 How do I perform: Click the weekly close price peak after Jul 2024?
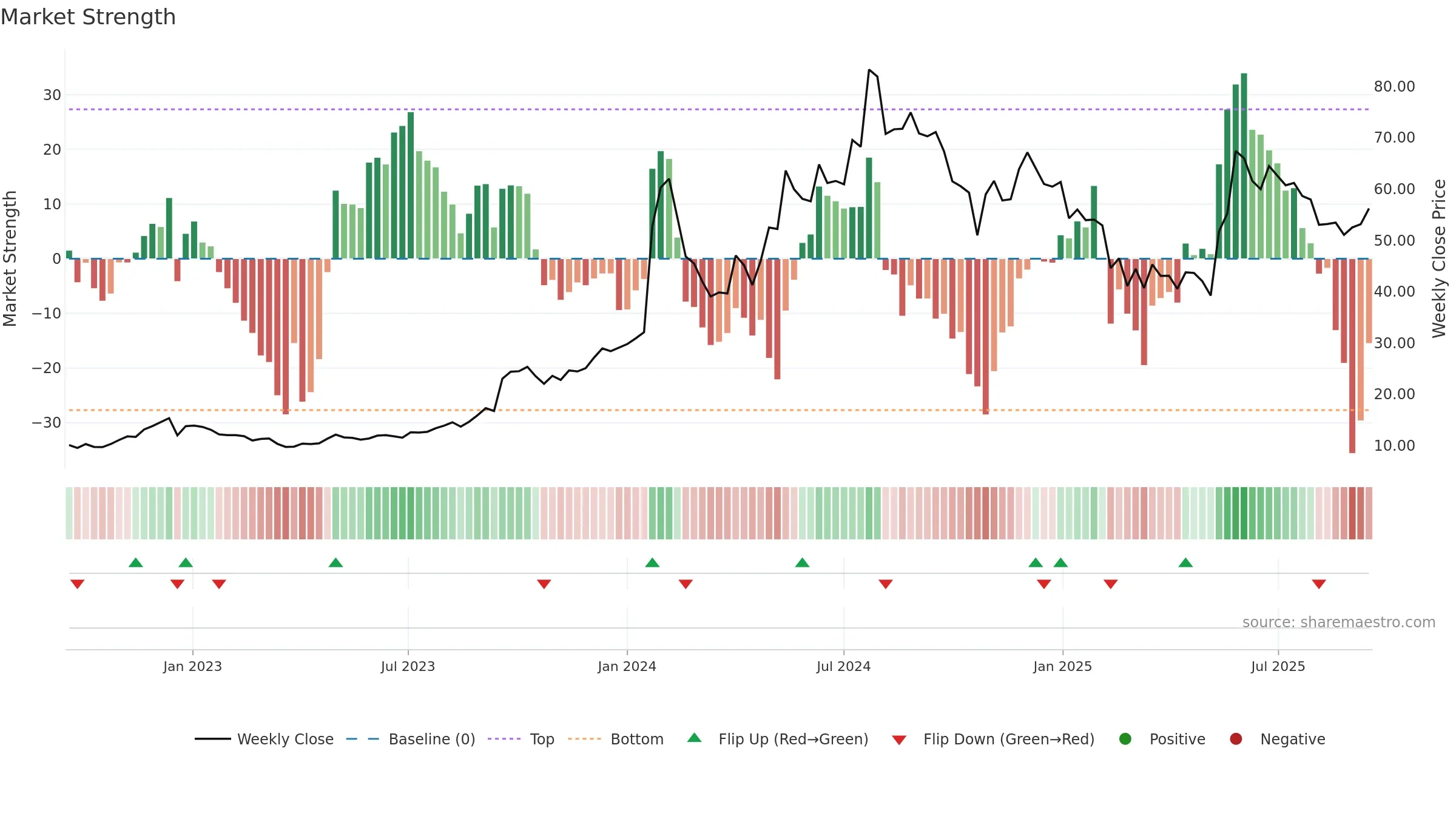click(x=869, y=70)
